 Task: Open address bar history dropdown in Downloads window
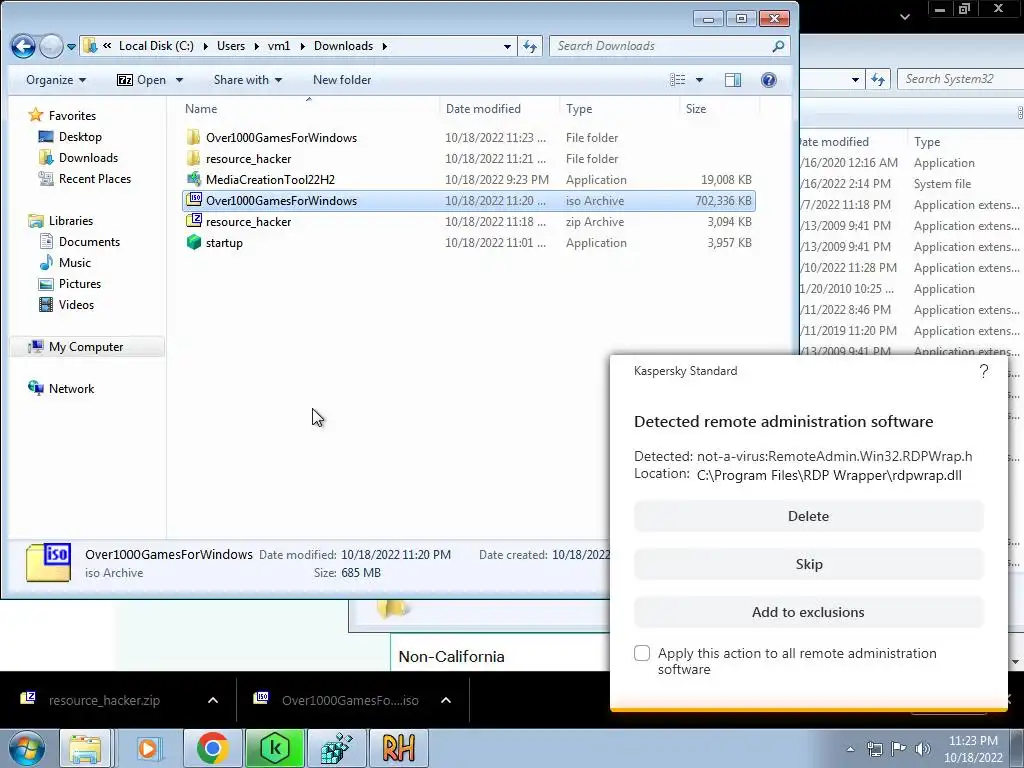[x=507, y=46]
